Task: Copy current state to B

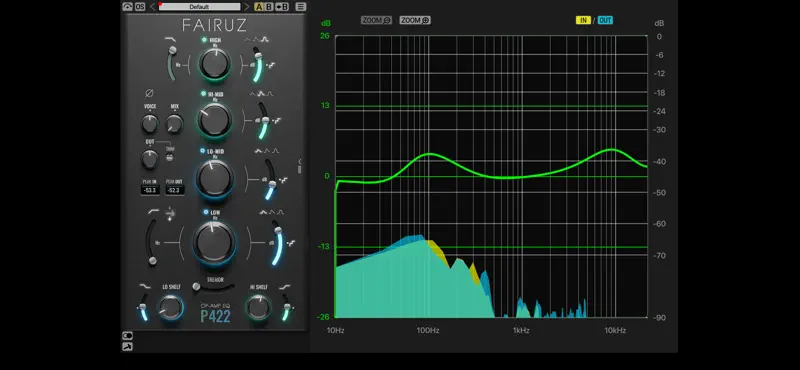Action: 282,7
